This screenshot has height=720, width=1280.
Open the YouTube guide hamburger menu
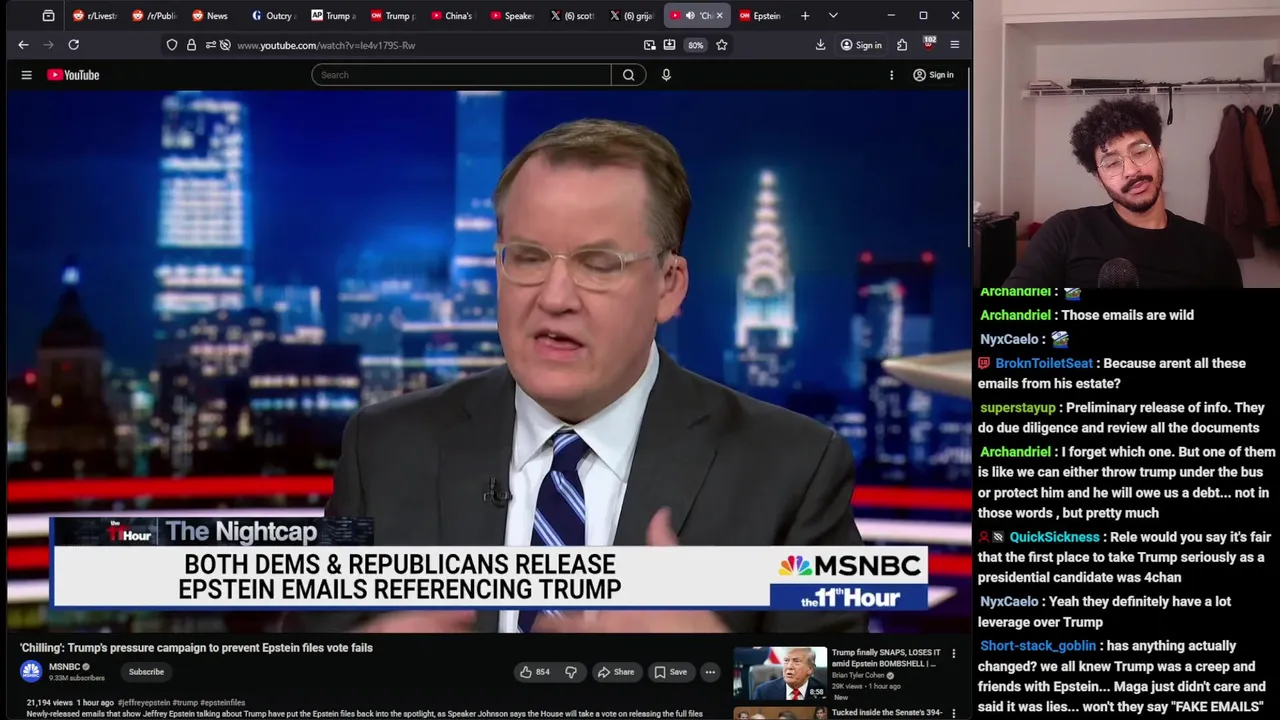(27, 75)
